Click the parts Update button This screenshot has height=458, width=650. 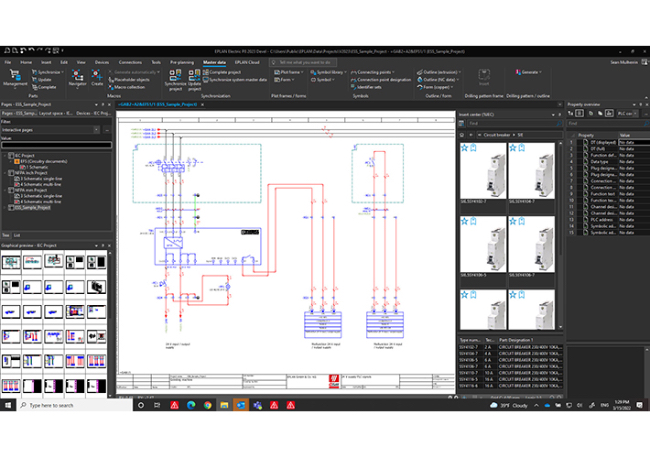pyautogui.click(x=42, y=80)
